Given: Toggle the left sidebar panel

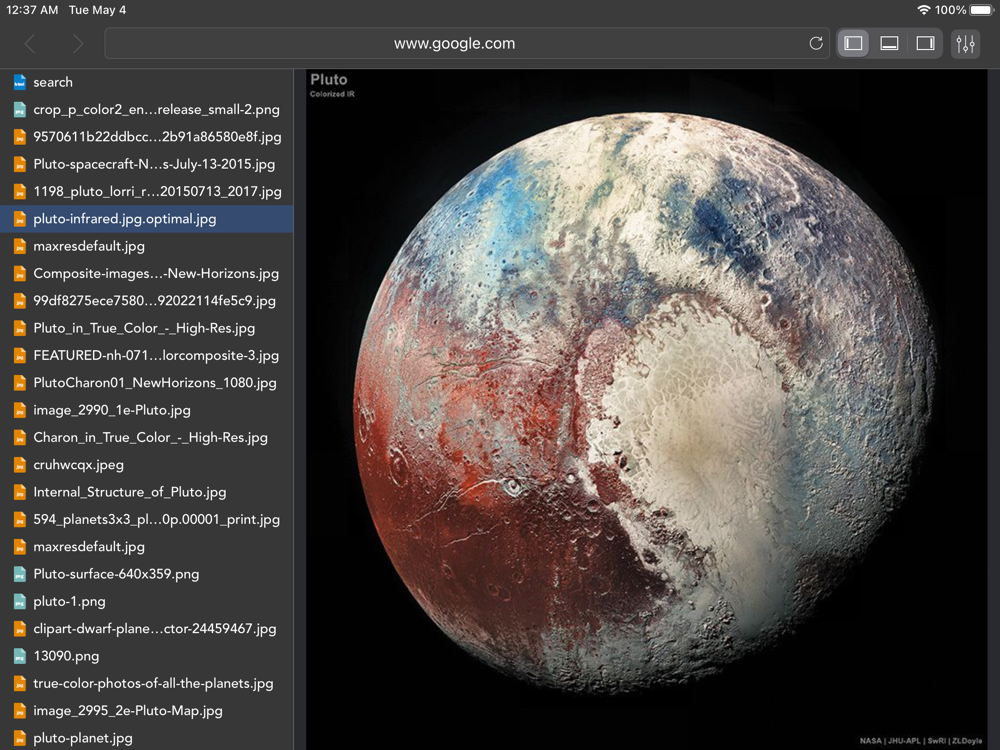Looking at the screenshot, I should click(853, 44).
